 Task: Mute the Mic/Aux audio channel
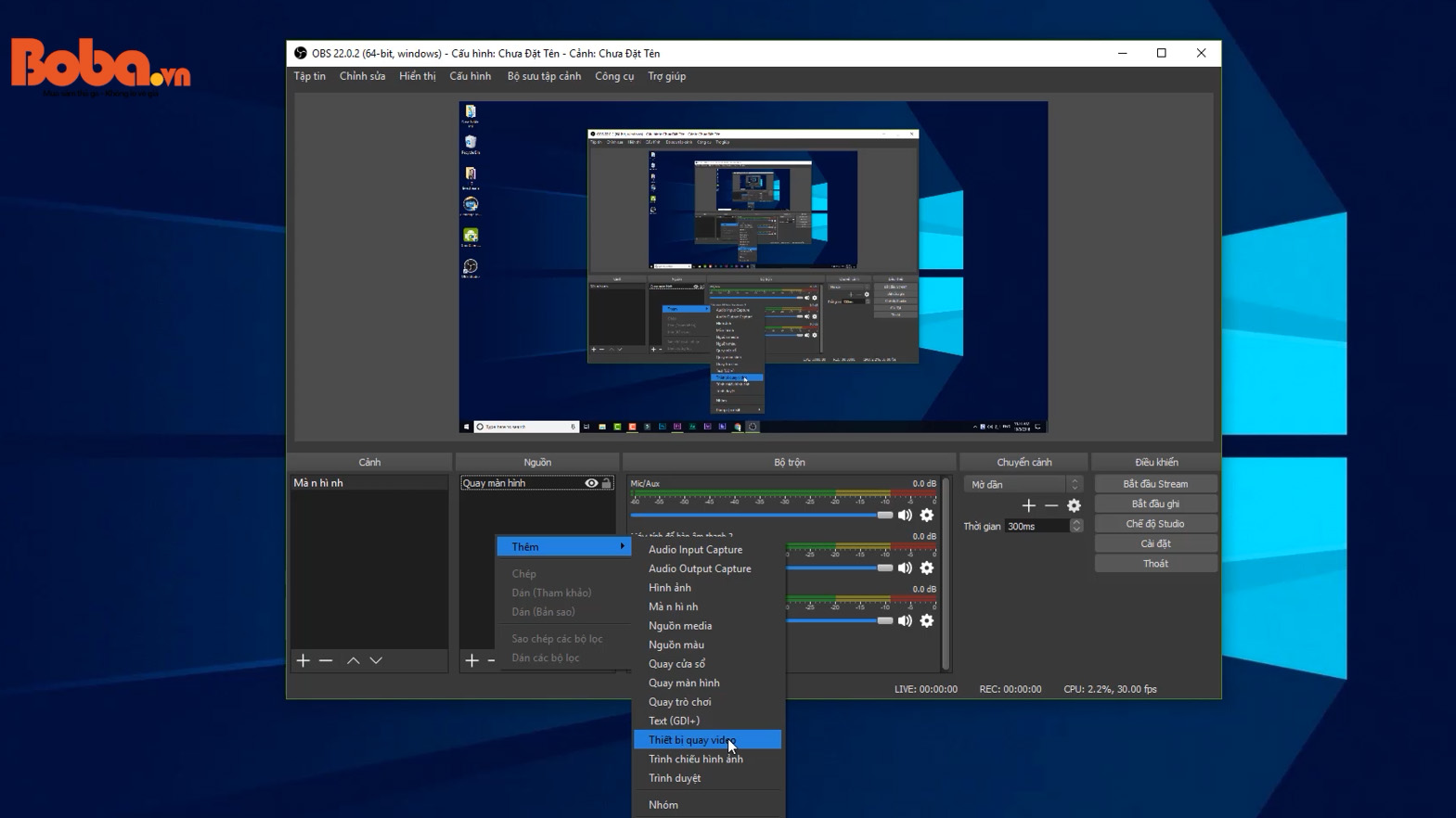click(905, 515)
